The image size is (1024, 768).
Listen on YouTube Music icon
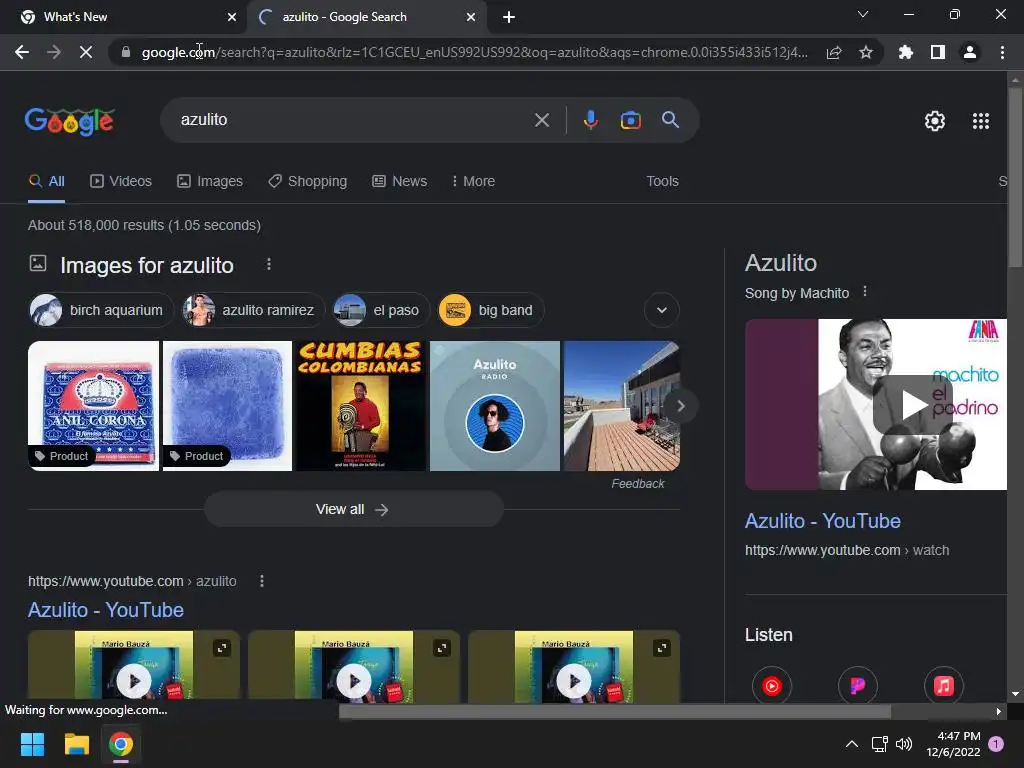pyautogui.click(x=771, y=686)
